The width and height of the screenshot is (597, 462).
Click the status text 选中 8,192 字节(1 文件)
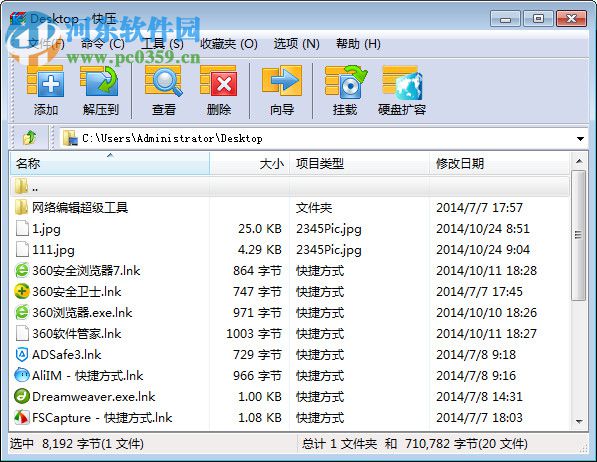click(77, 443)
